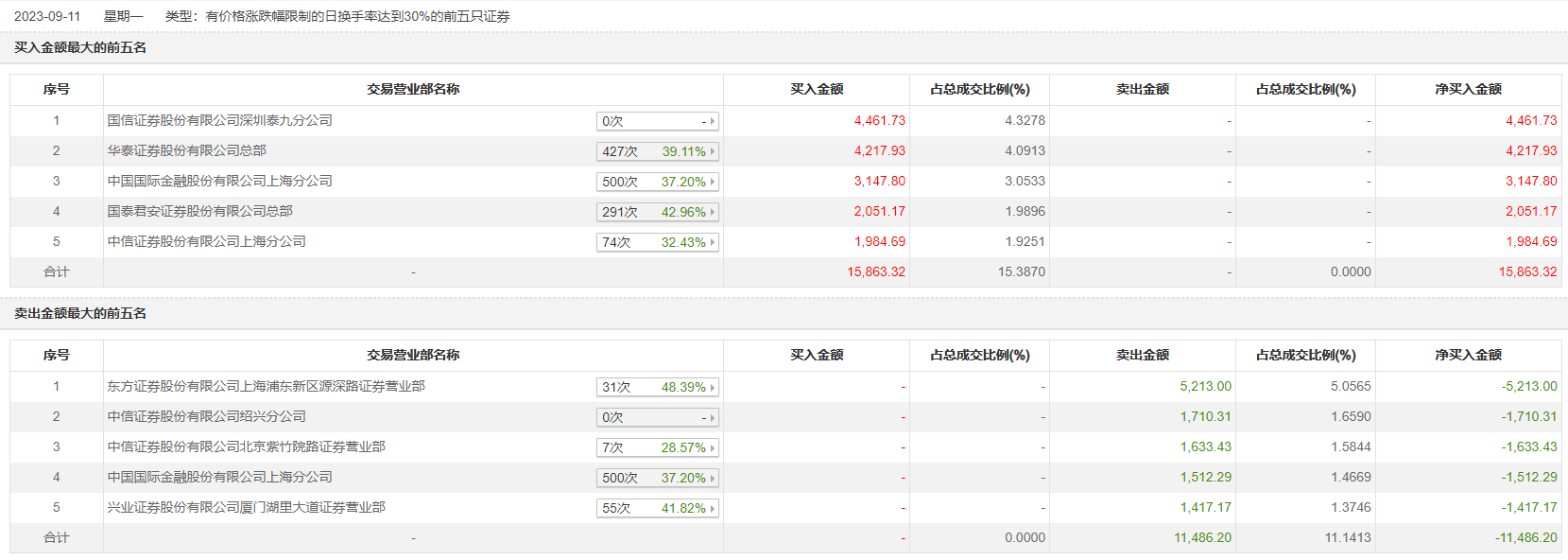Open 国泰君安证券股份有限公司总部 link

199,211
